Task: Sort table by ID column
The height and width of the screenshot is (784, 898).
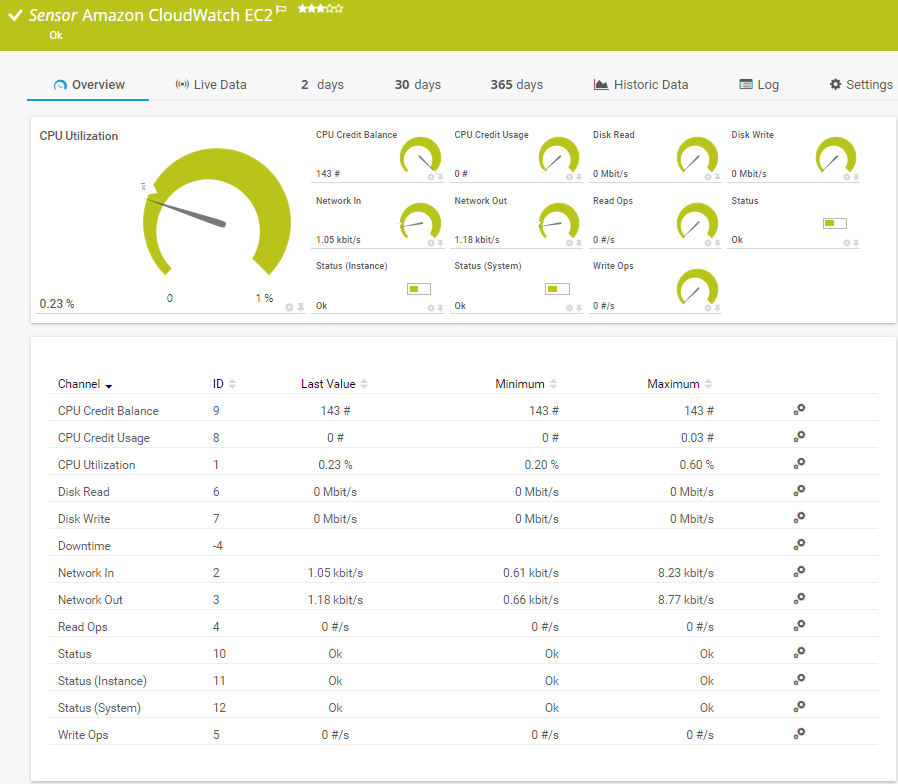Action: tap(232, 384)
